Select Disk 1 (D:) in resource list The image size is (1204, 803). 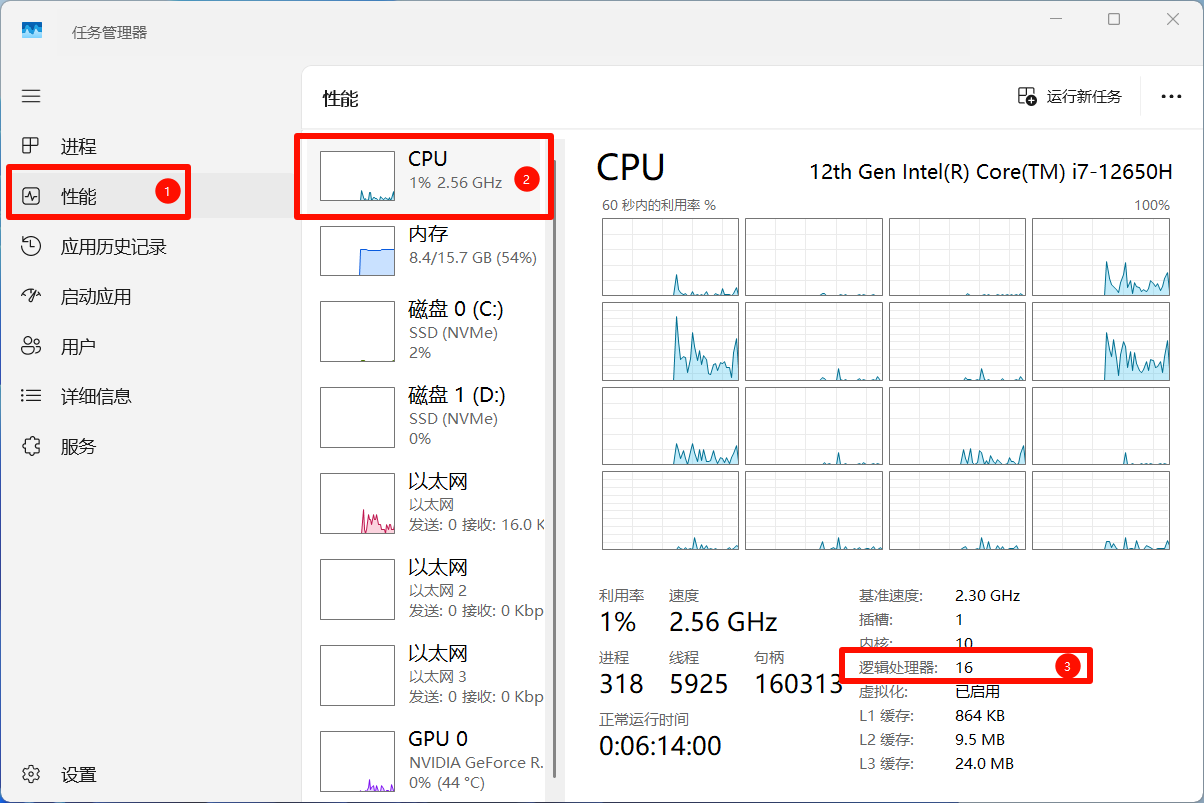430,417
